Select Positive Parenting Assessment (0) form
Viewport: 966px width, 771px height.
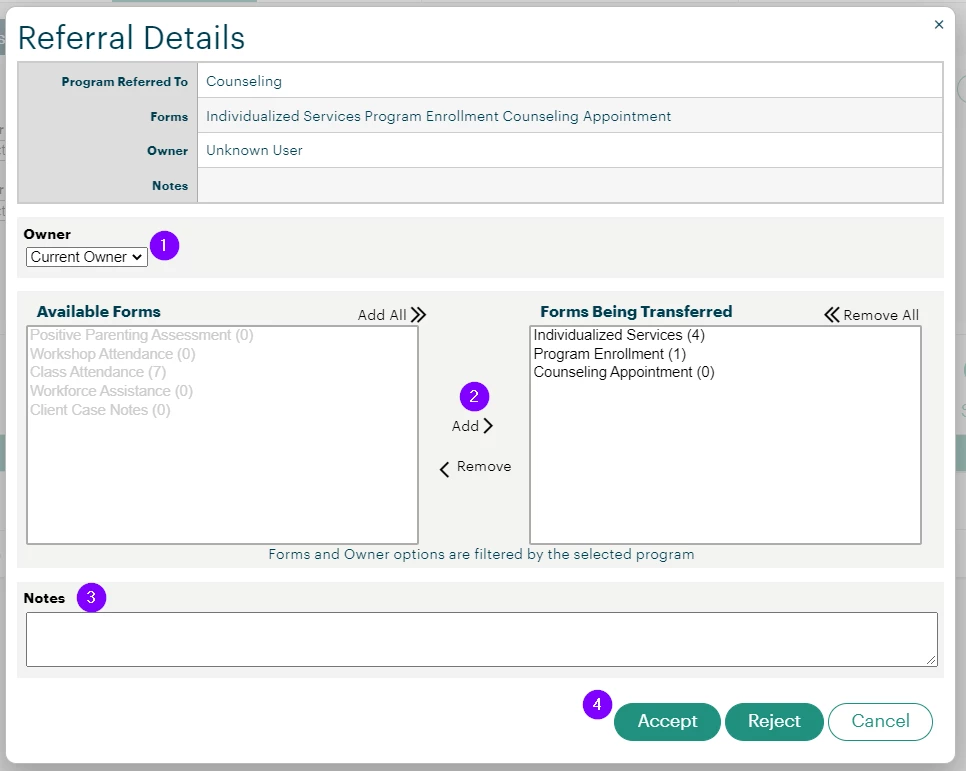(x=142, y=335)
